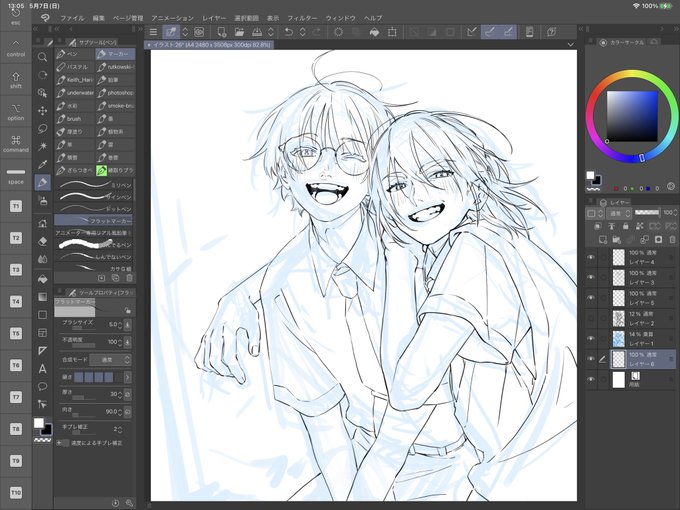
Task: Toggle the lock icon in tool property preview
Action: 127,310
